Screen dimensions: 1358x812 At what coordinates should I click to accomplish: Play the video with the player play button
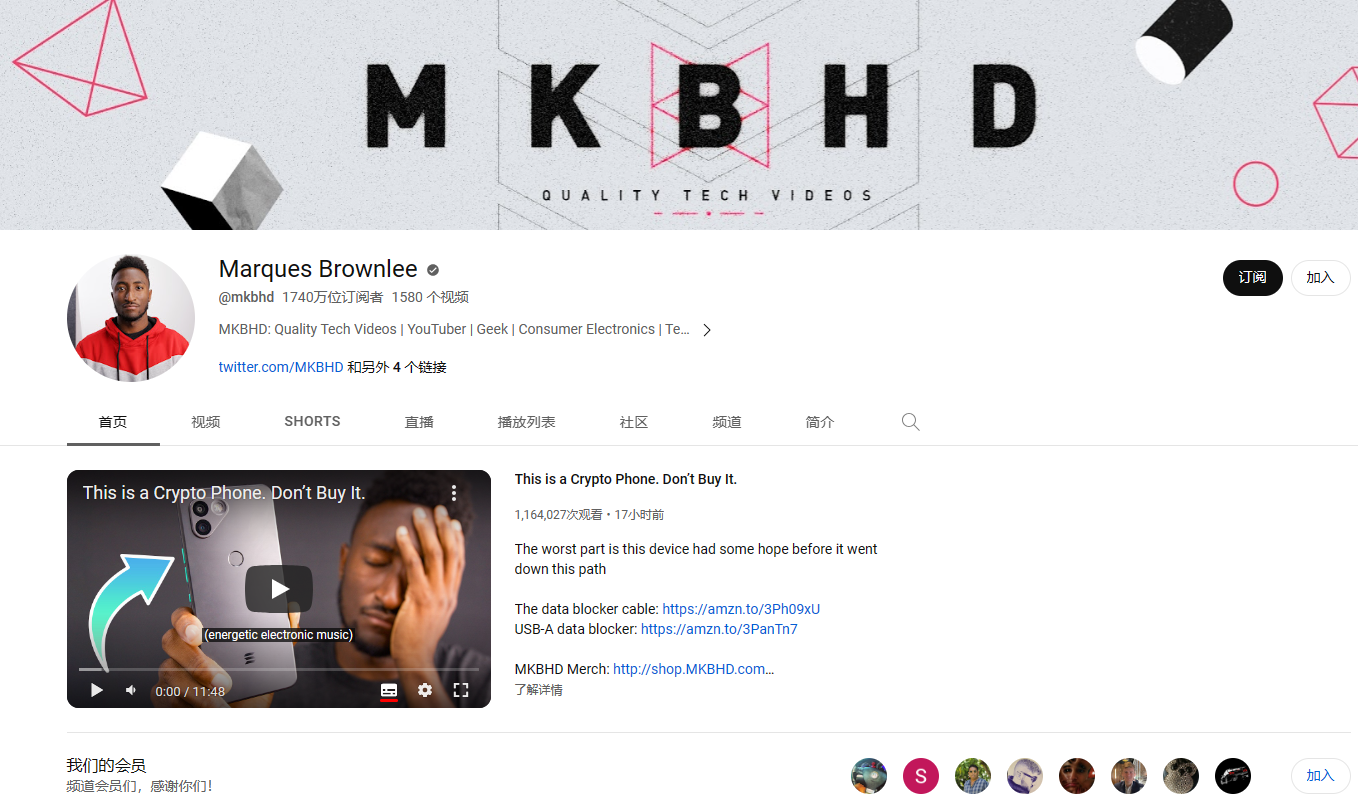coord(97,690)
